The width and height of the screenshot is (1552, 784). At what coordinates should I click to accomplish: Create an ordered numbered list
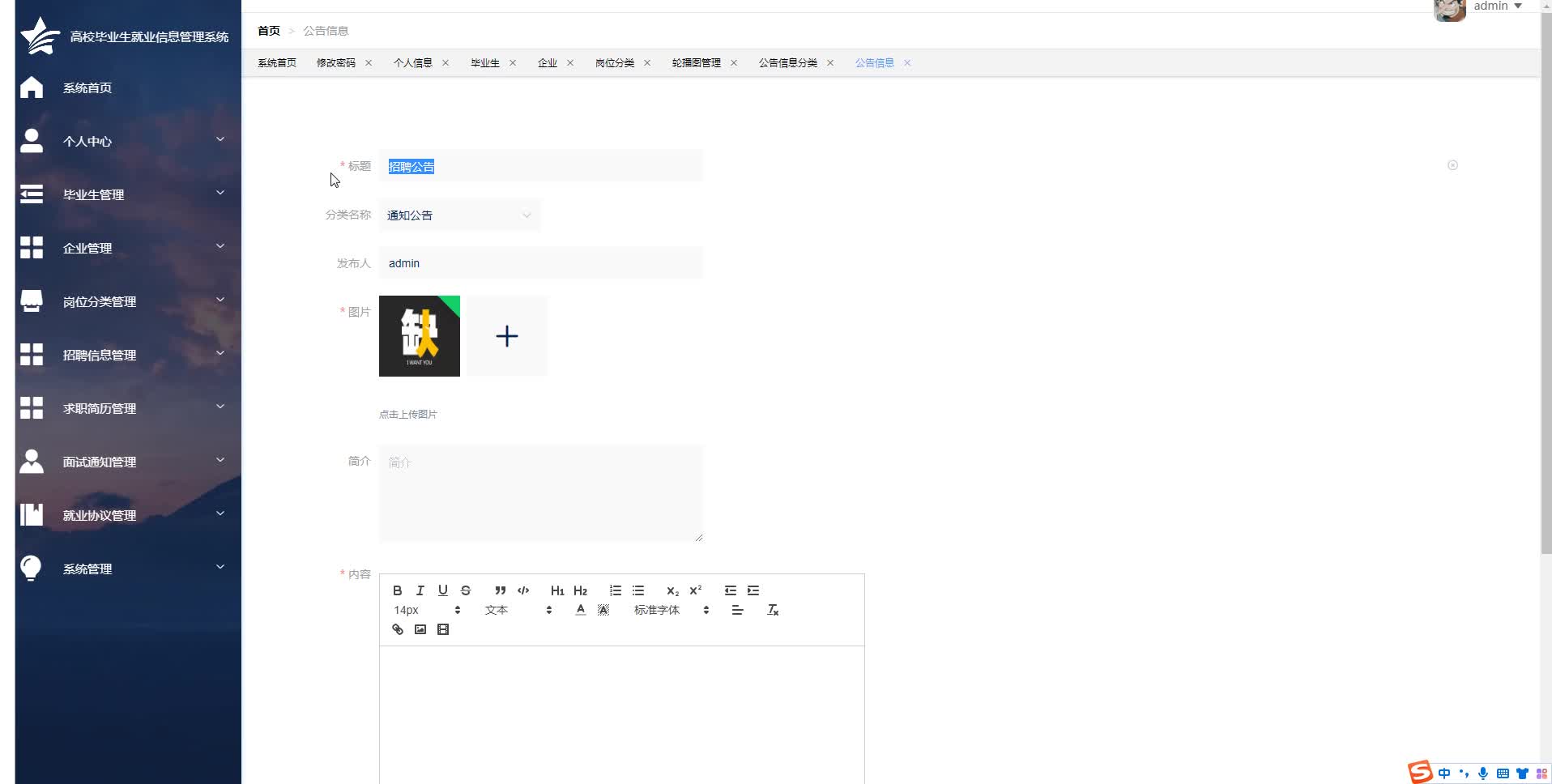click(616, 590)
